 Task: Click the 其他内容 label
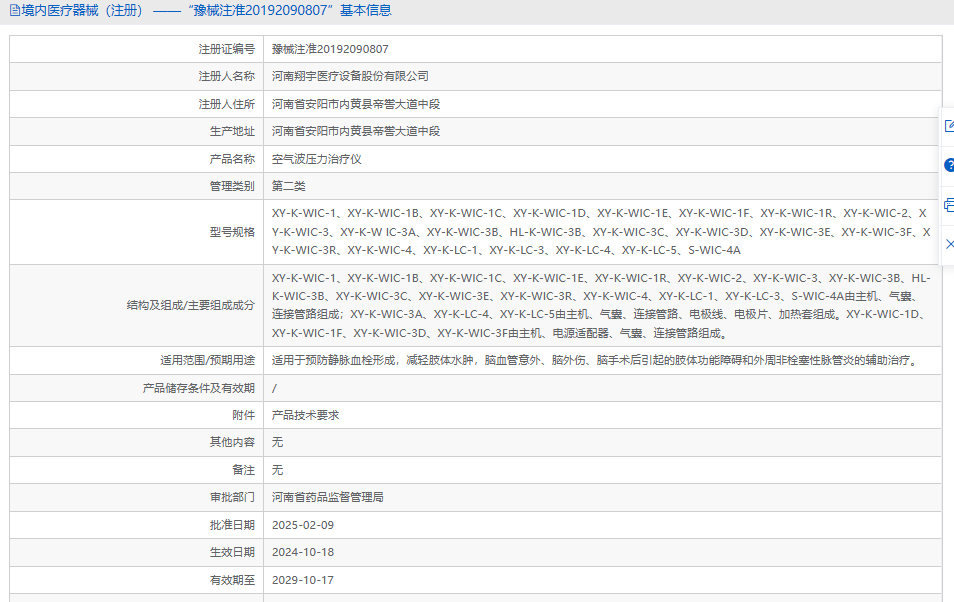click(x=232, y=442)
